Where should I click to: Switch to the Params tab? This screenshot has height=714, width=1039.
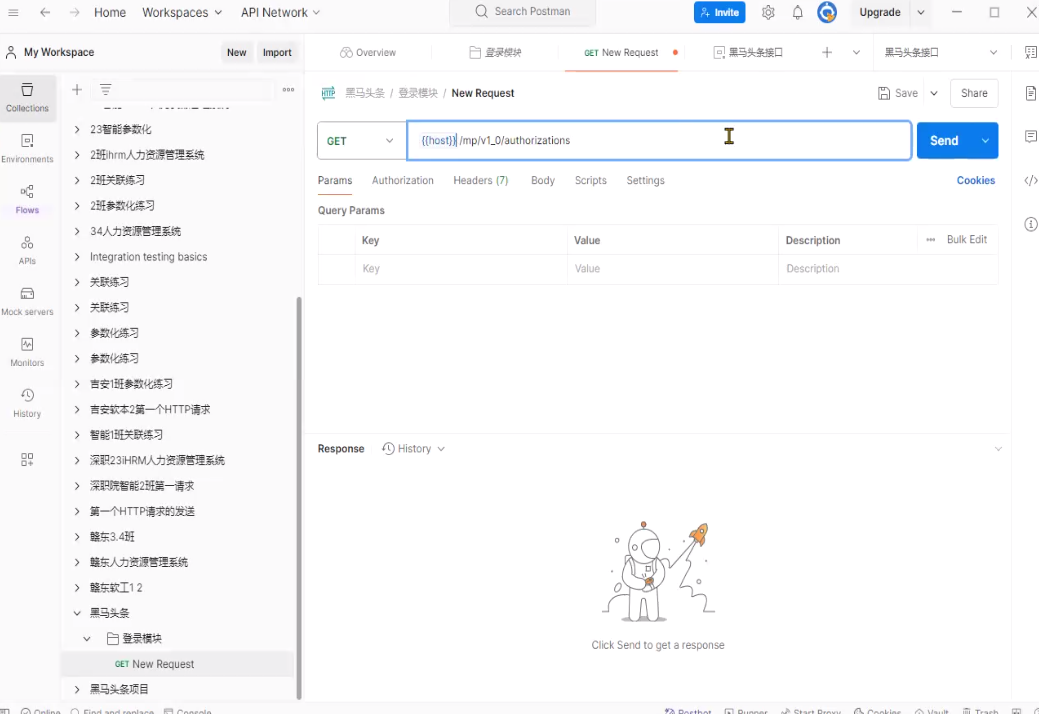pos(335,180)
